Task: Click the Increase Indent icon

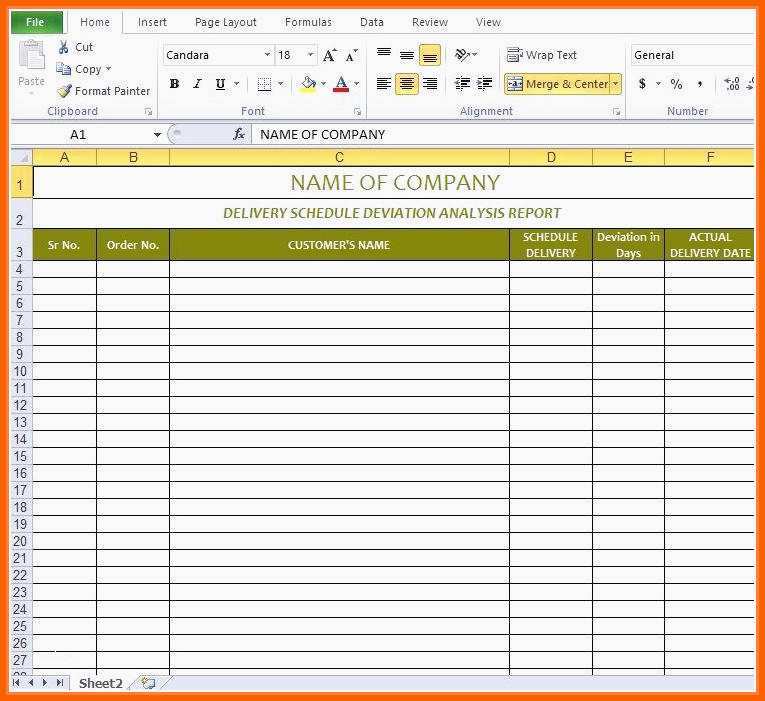Action: coord(485,84)
